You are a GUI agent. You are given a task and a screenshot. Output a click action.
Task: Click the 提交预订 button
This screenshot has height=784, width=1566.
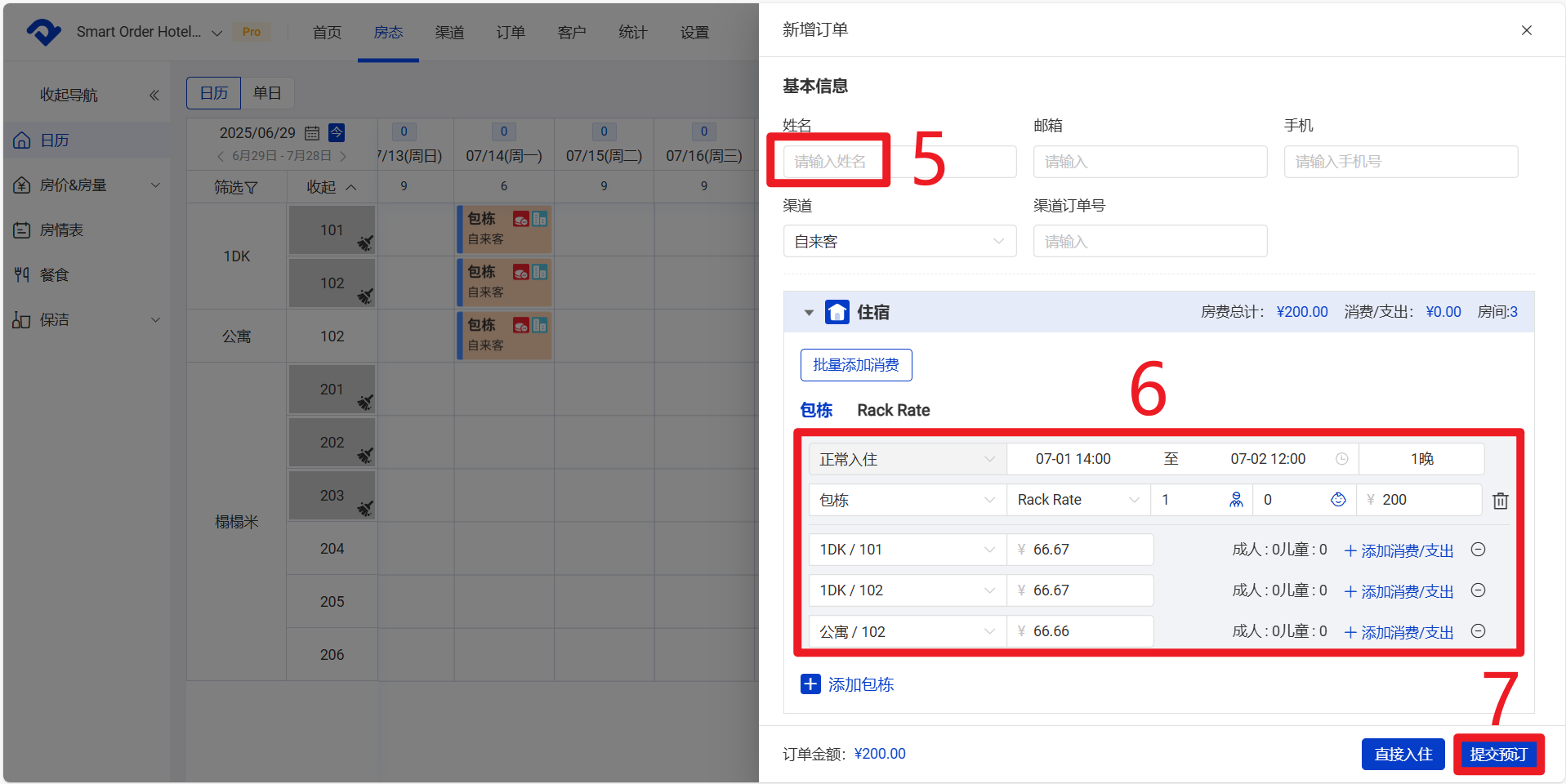click(1498, 755)
